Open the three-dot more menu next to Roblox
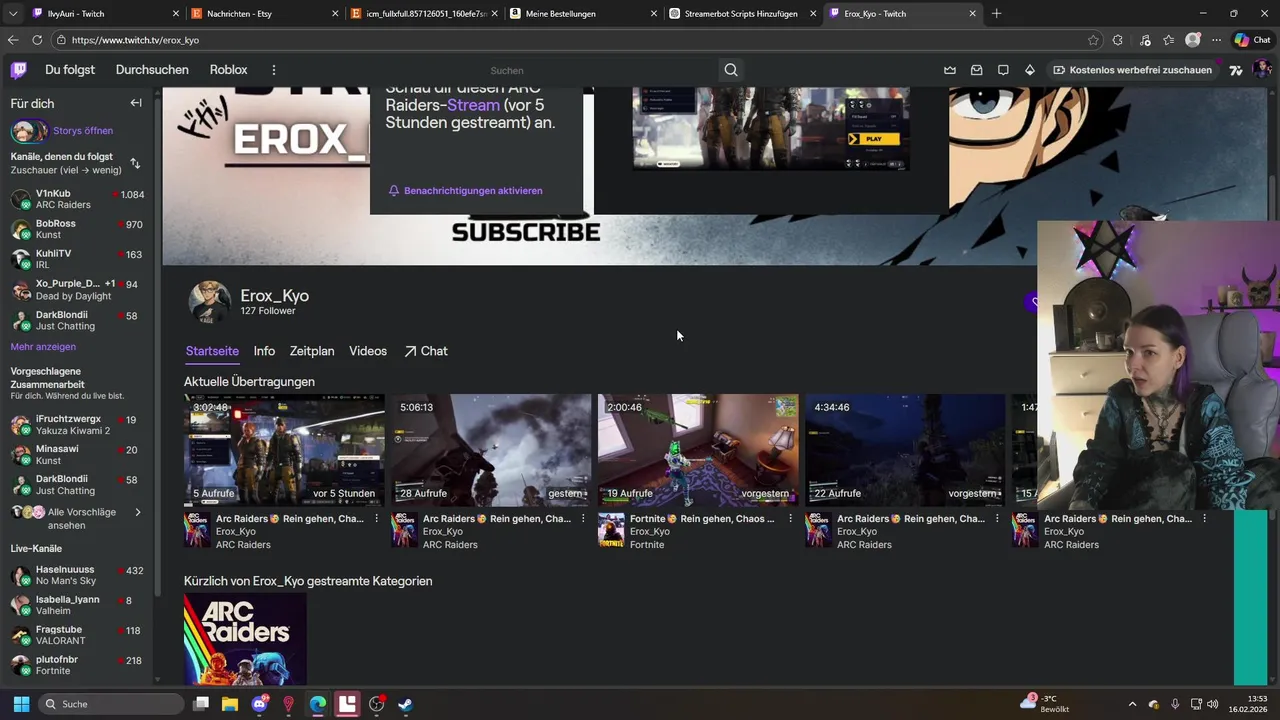The image size is (1280, 720). click(x=273, y=70)
